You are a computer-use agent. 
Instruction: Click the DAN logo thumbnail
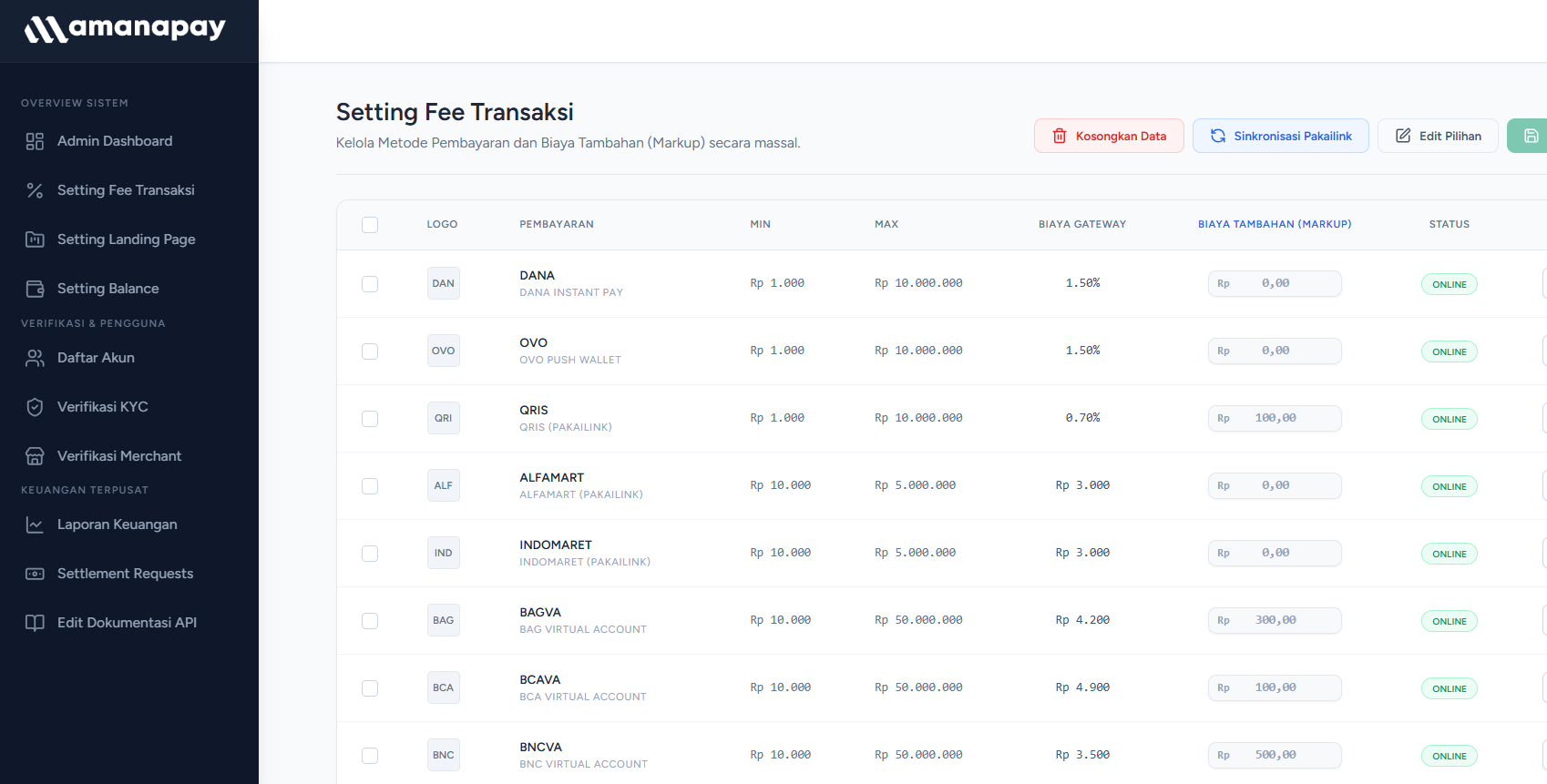(x=443, y=283)
